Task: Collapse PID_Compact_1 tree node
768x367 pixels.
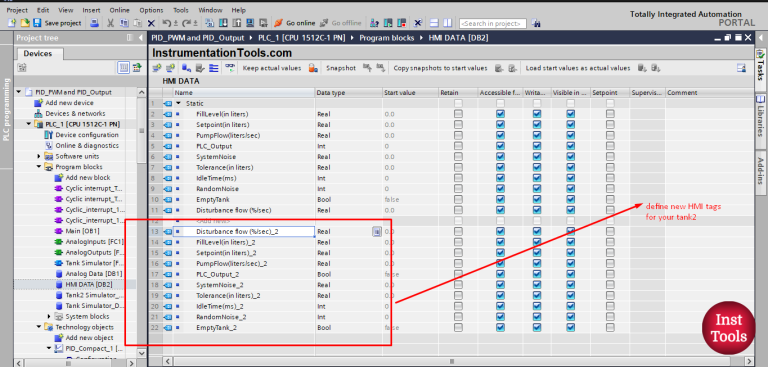Action: tap(49, 348)
